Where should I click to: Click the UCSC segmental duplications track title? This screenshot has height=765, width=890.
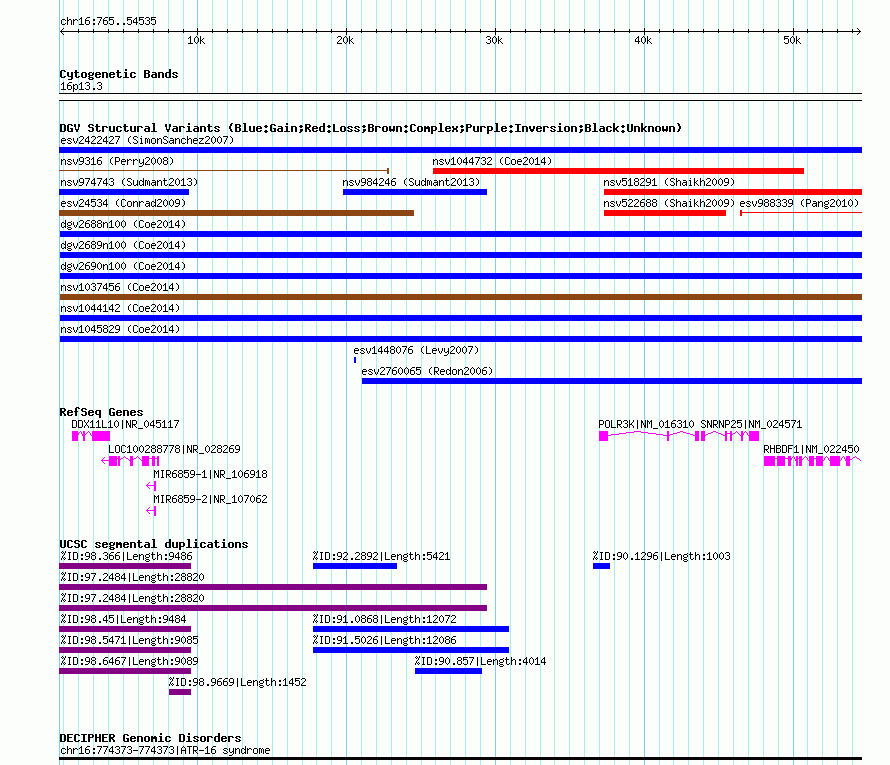(154, 544)
